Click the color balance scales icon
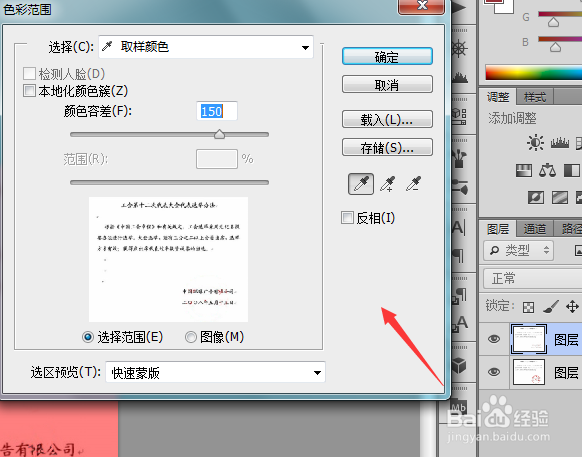Viewport: 582px width, 457px height. pos(547,170)
